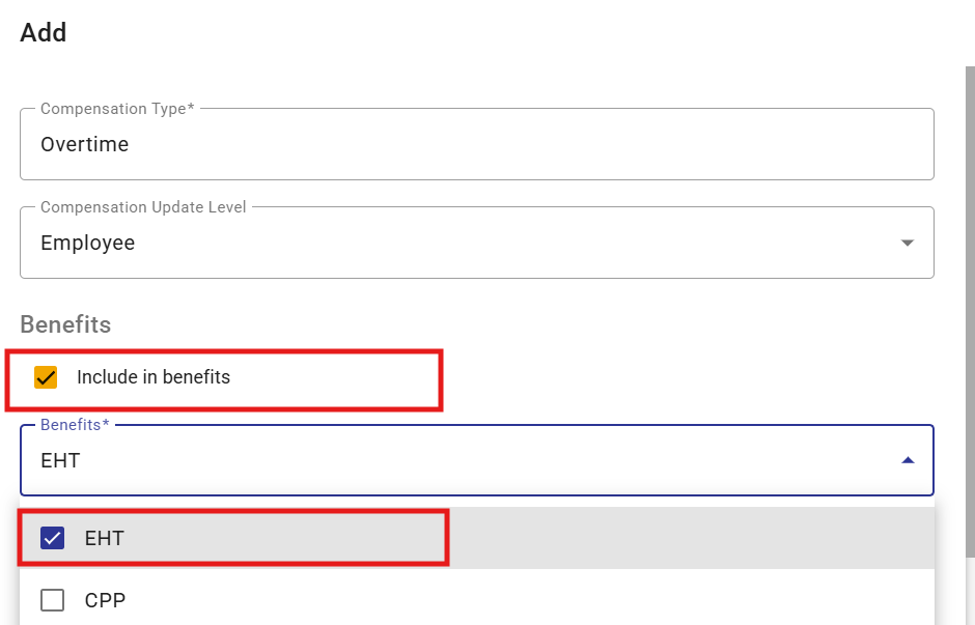The height and width of the screenshot is (625, 975).
Task: Uncheck the blue EHT checkbox
Action: [x=52, y=538]
